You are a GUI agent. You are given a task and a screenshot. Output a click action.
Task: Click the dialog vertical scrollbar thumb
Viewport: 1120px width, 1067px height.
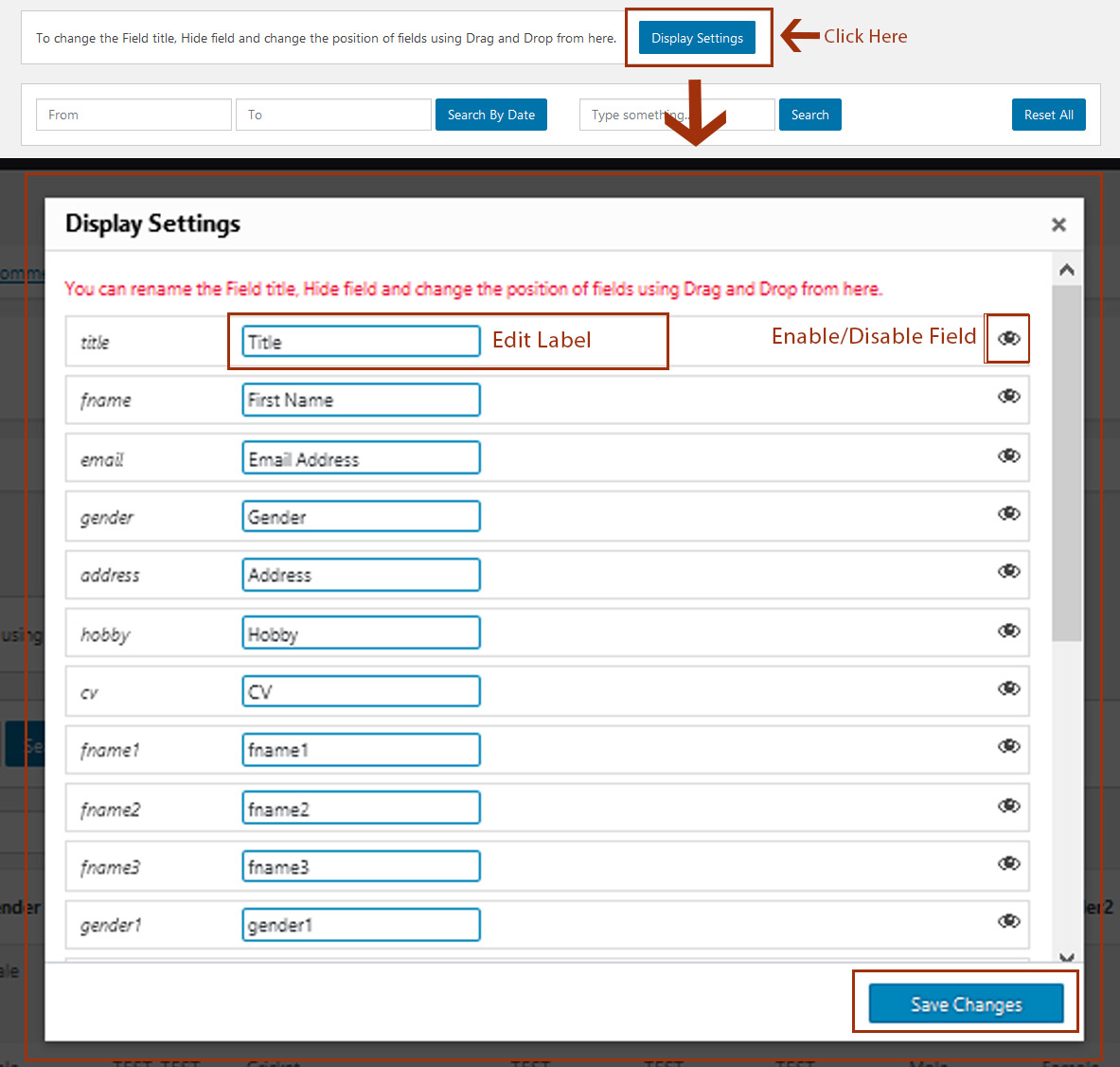1066,463
